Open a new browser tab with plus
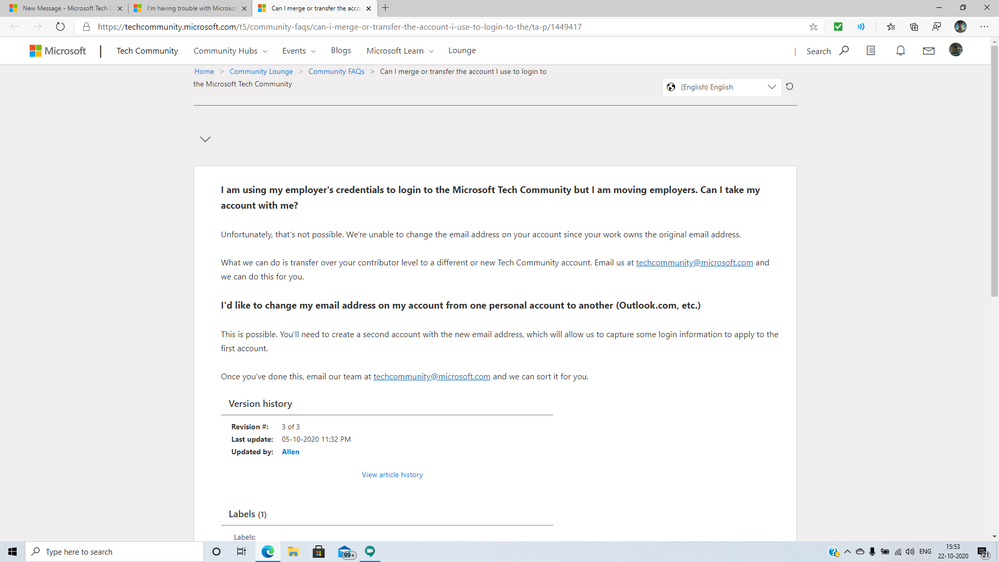Viewport: 999px width, 562px height. (x=385, y=8)
